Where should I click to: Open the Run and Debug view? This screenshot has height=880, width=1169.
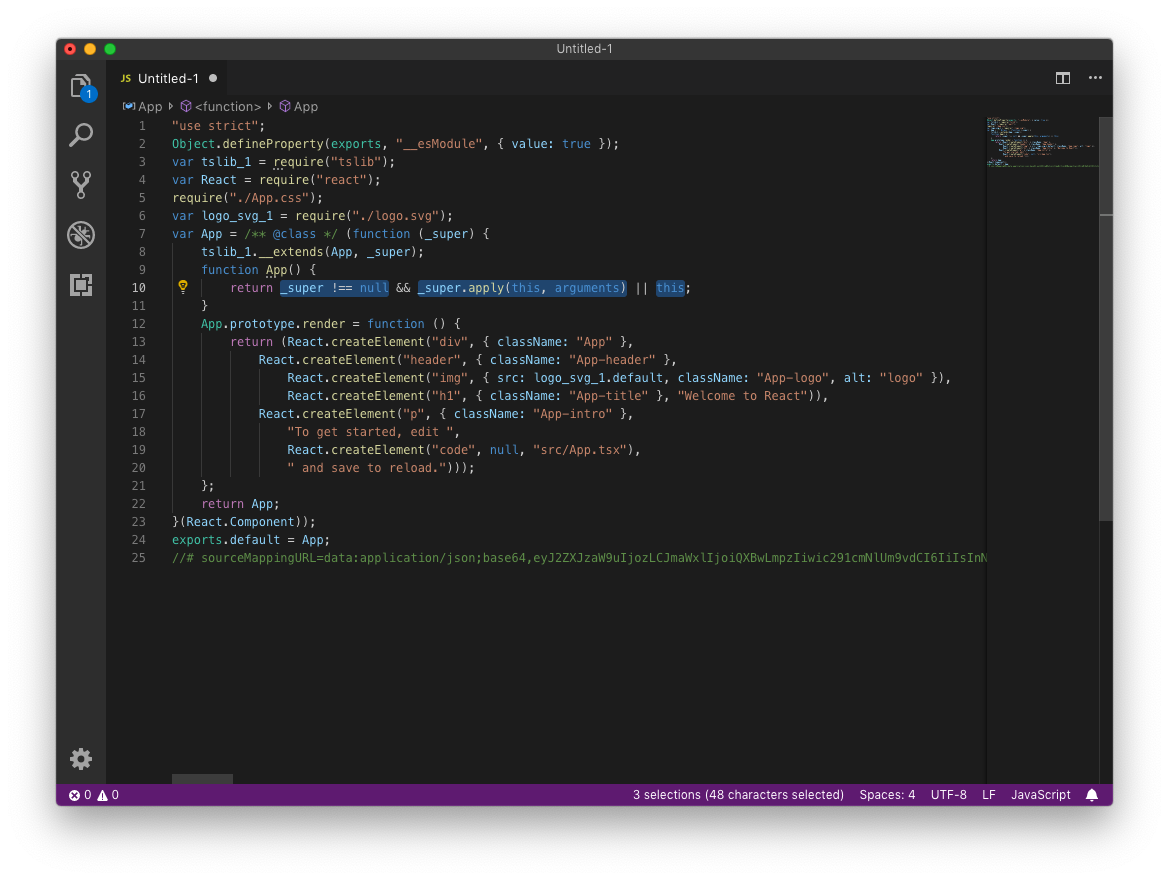pyautogui.click(x=81, y=235)
